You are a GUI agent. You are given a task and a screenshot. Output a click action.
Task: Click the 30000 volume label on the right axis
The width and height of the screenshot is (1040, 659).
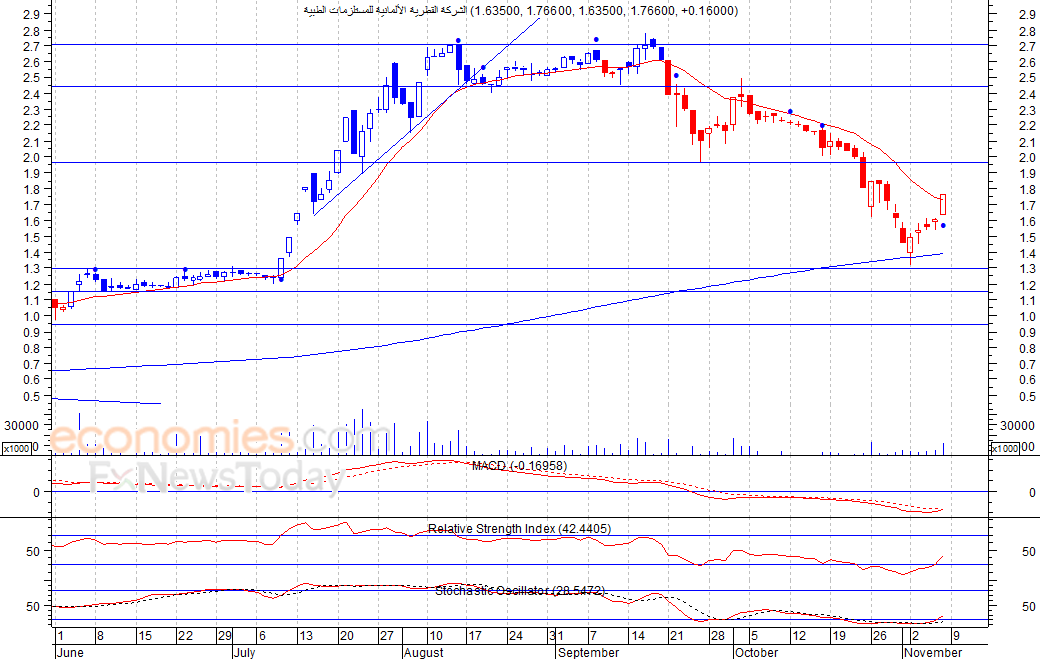pos(1017,426)
